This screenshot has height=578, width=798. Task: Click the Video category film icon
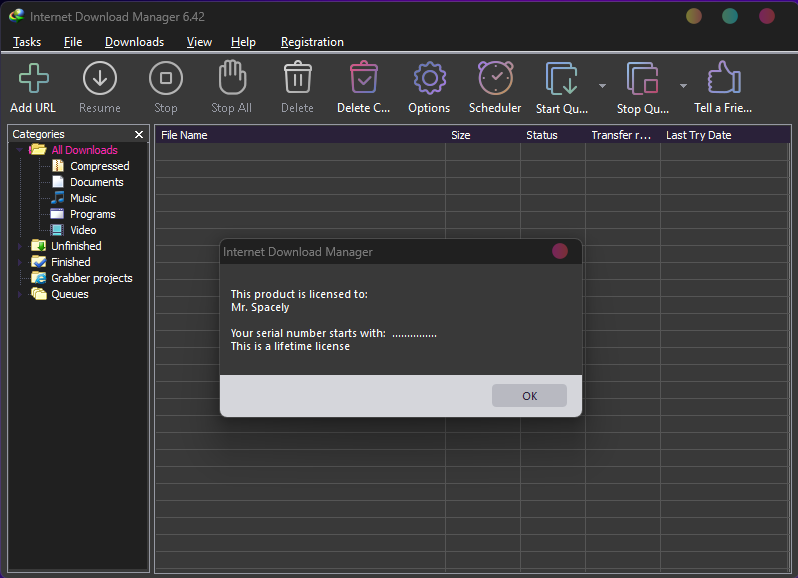57,230
